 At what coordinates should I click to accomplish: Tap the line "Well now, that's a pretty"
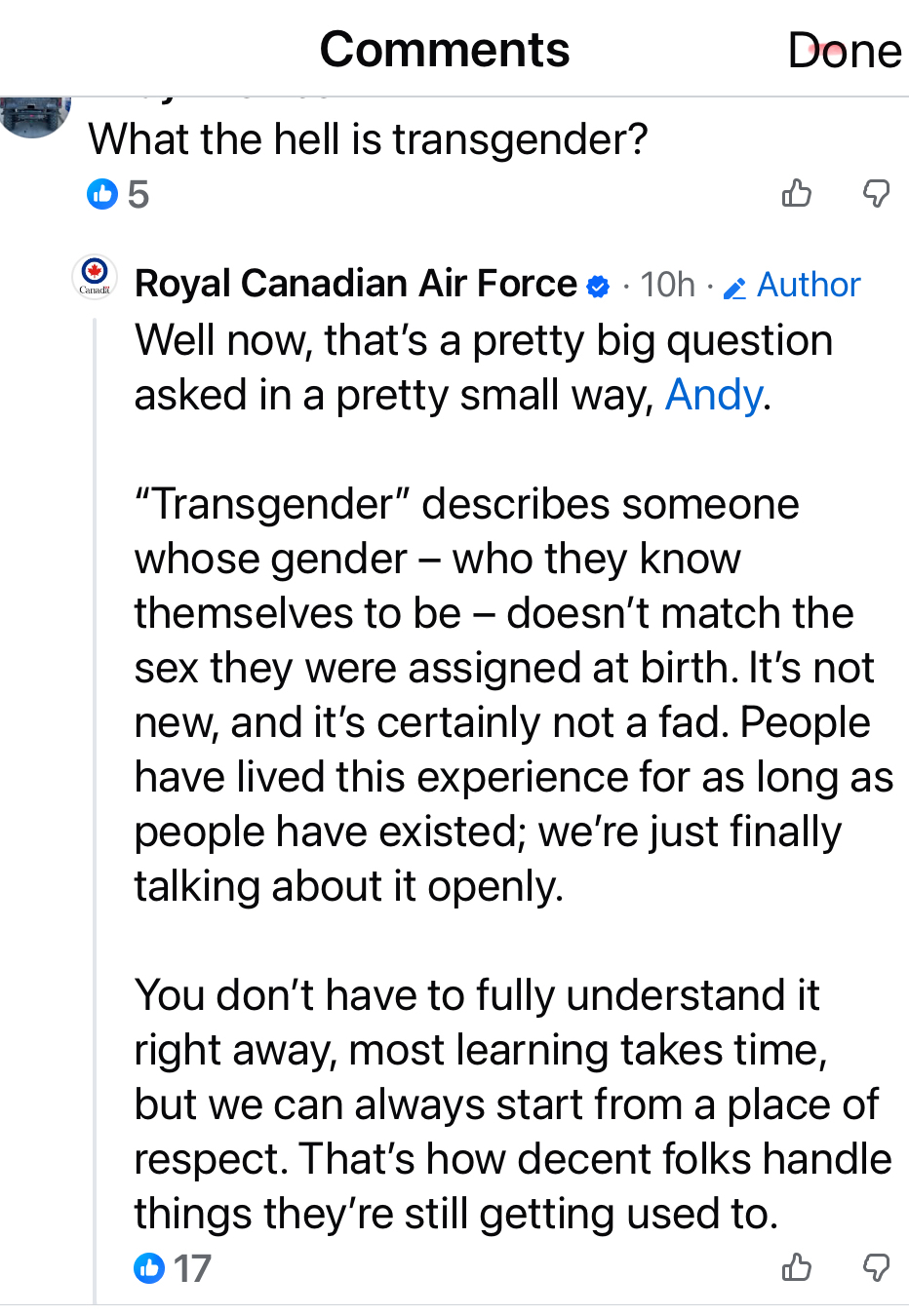coord(483,341)
